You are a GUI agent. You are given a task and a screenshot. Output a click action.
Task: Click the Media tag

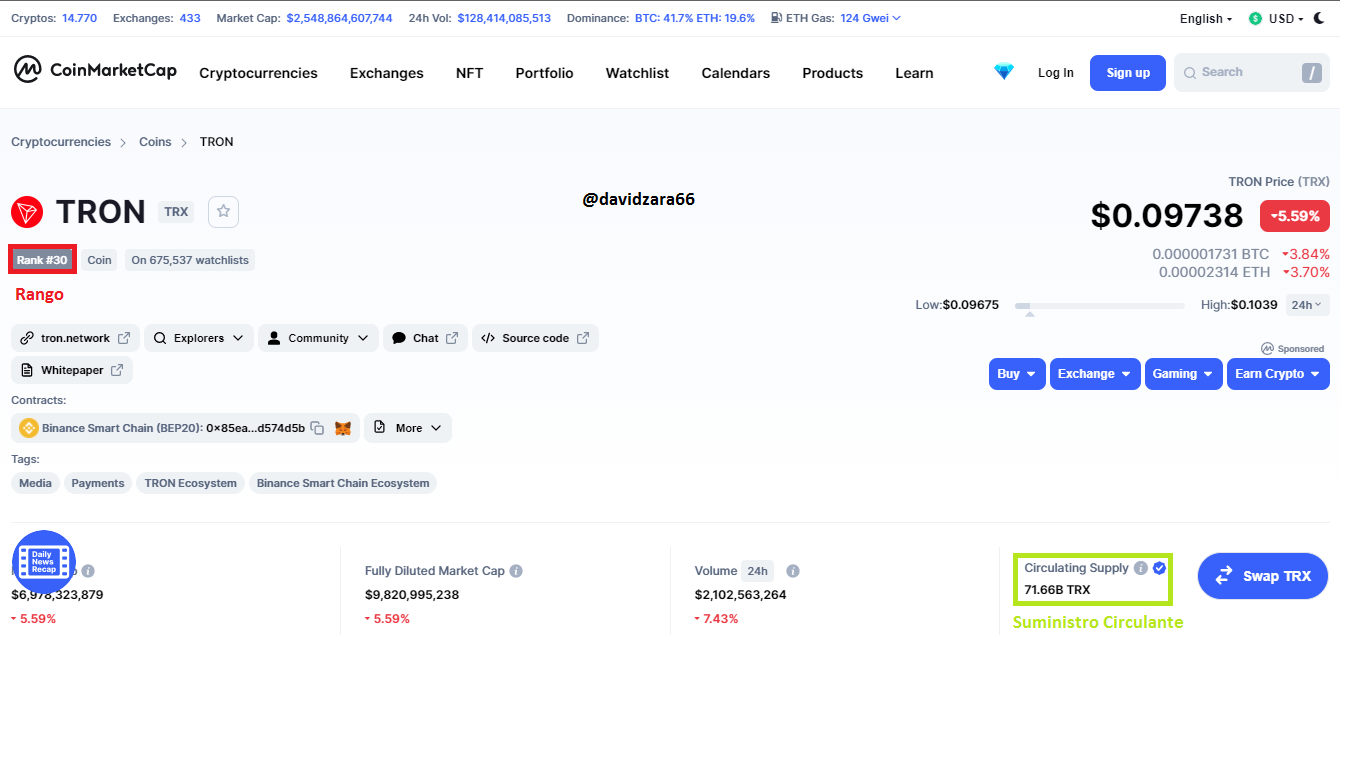35,483
